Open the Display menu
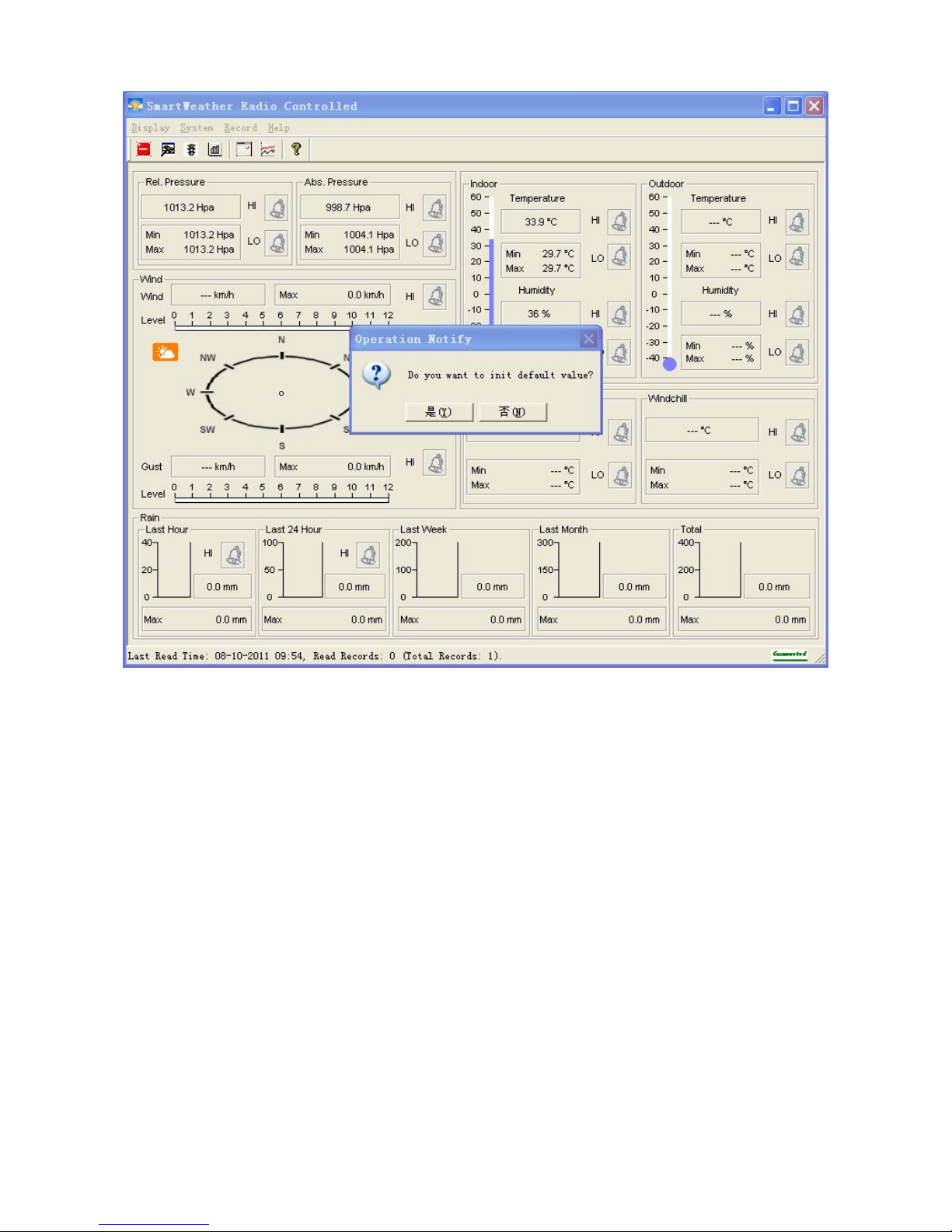The image size is (952, 1232). coord(151,127)
